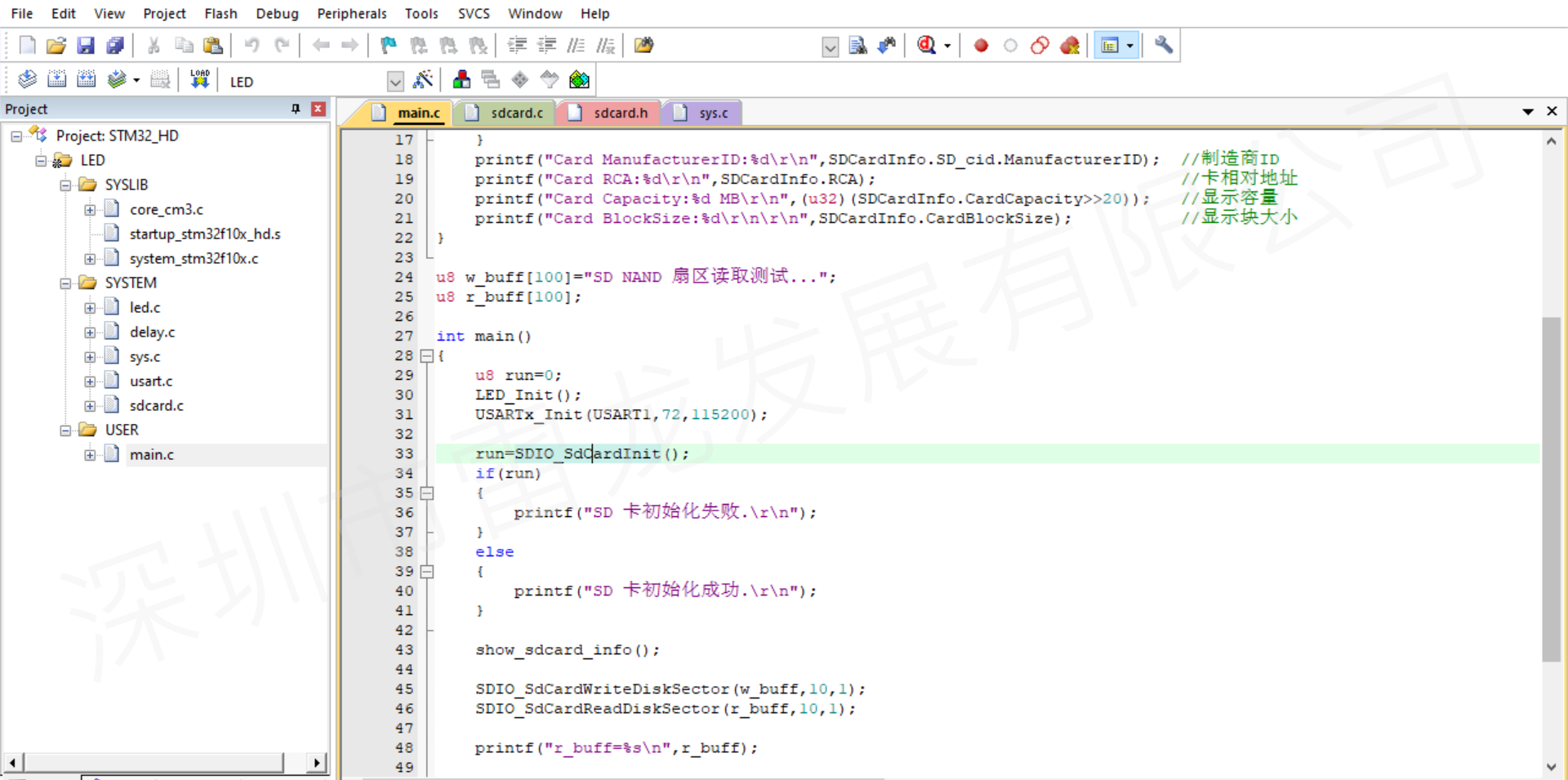Open the Help menu
This screenshot has height=780, width=1568.
point(595,14)
